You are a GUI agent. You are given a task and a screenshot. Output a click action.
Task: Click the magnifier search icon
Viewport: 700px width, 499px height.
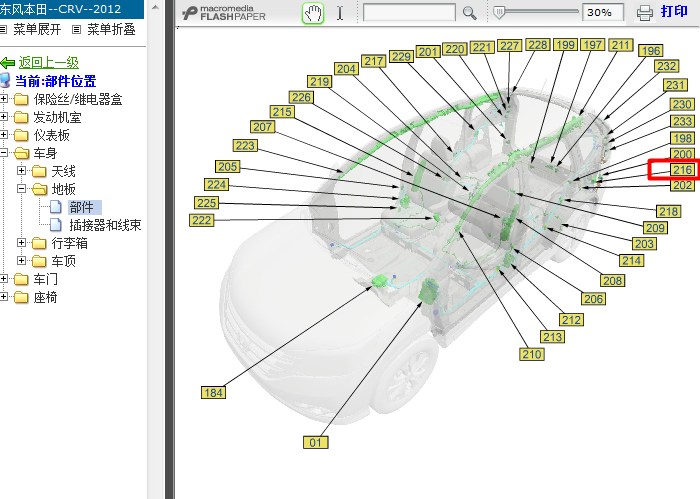pyautogui.click(x=469, y=13)
